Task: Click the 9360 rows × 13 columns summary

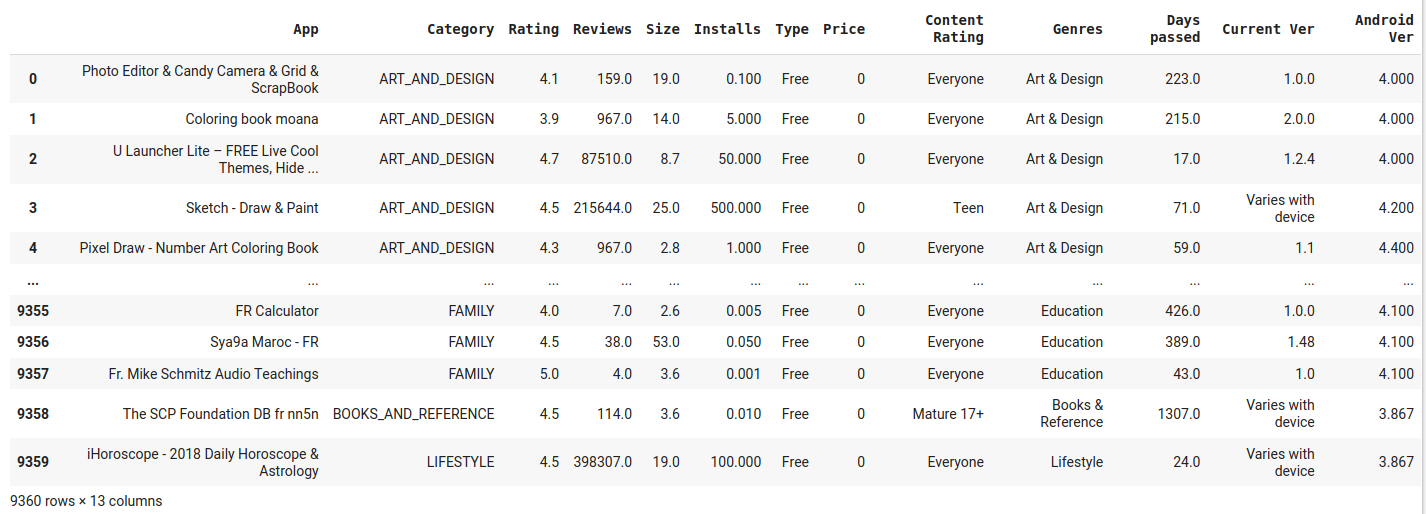Action: tap(86, 501)
